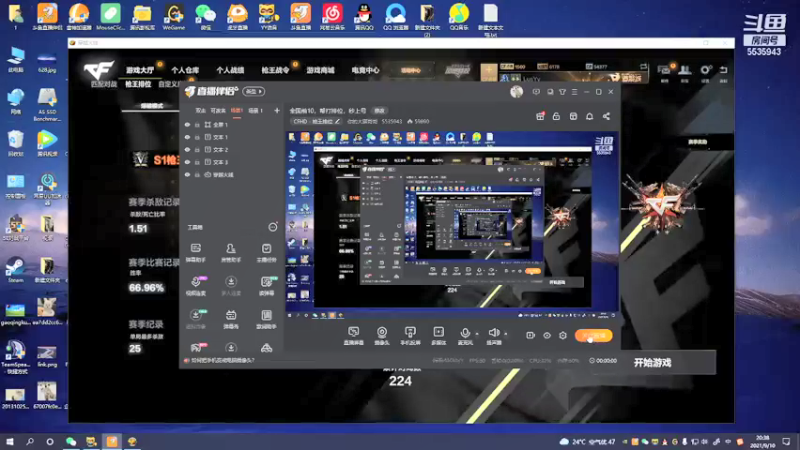Open 游戏大厅 tab in CrossFire window
800x450 pixels.
[140, 70]
